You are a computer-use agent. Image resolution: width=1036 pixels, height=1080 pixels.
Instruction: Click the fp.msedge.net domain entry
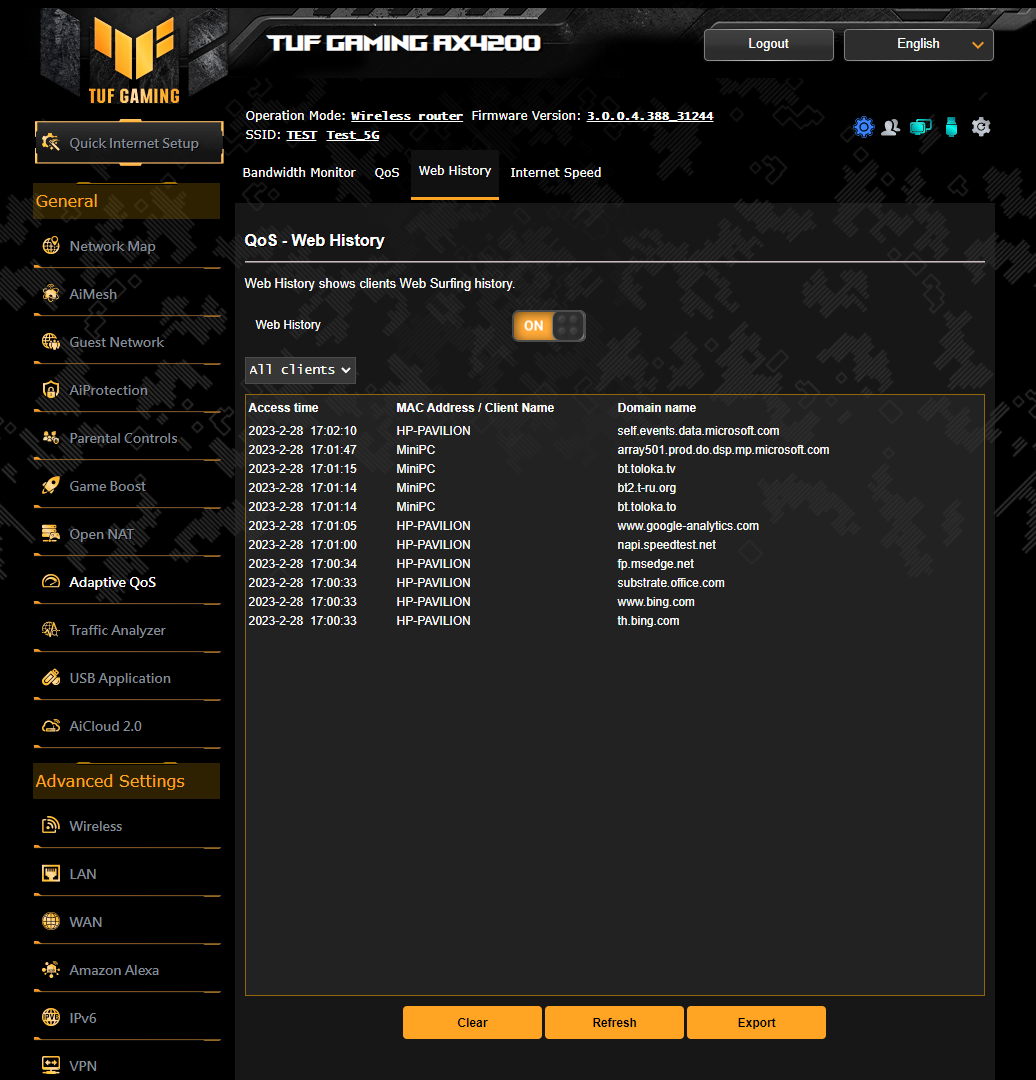pos(655,563)
